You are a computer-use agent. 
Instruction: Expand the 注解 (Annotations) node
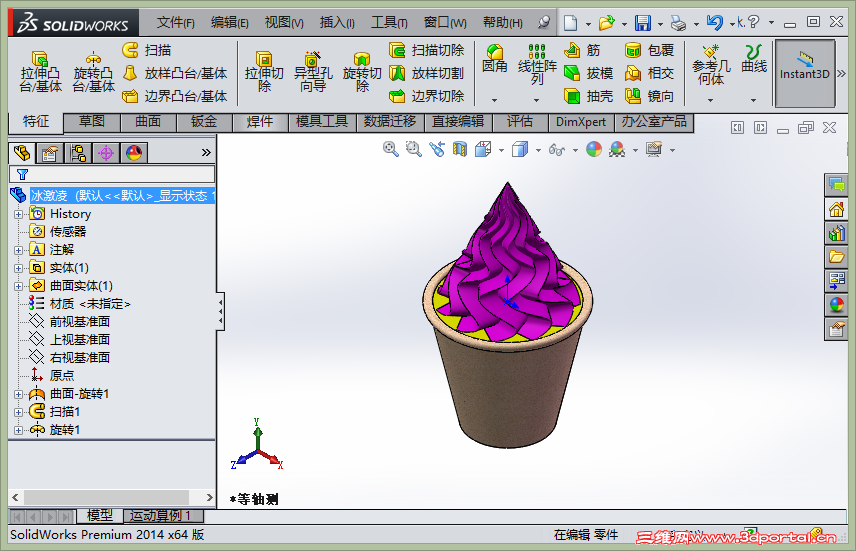(18, 250)
